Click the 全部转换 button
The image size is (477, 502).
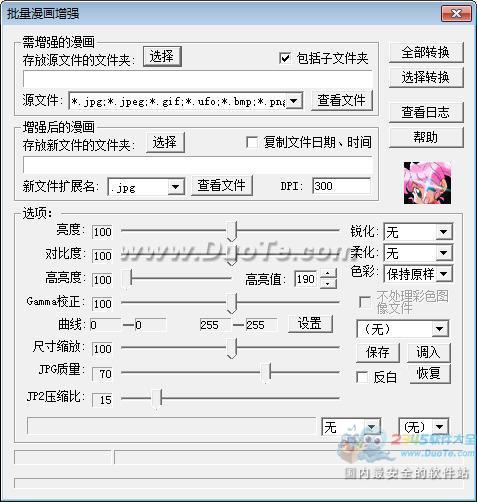click(x=426, y=52)
